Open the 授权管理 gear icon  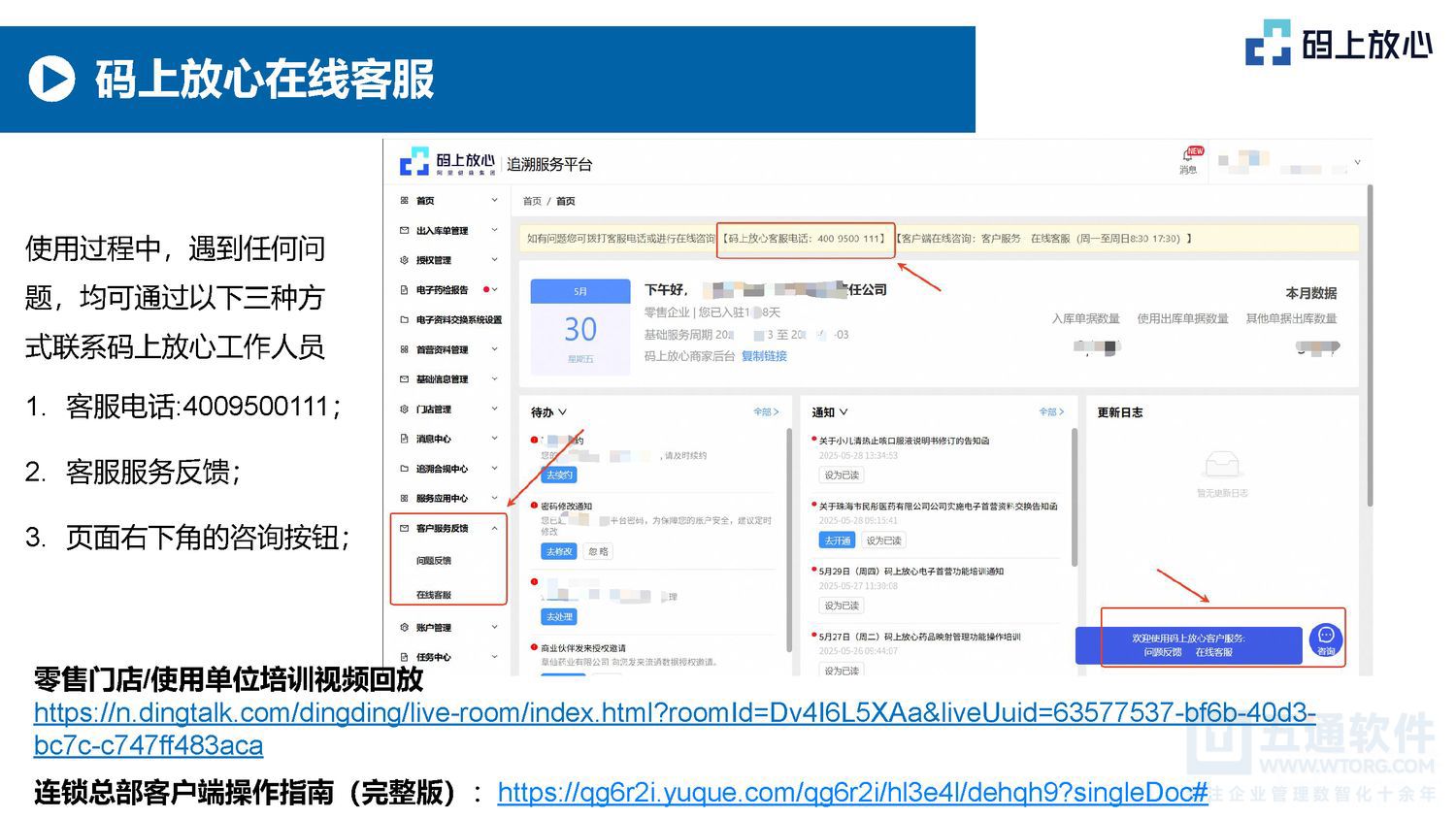pos(403,260)
